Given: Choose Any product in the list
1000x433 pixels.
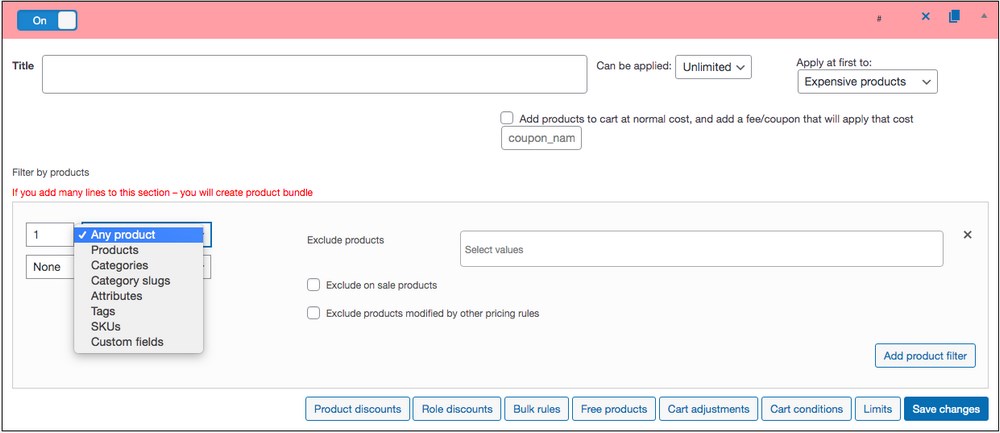Looking at the screenshot, I should point(139,235).
